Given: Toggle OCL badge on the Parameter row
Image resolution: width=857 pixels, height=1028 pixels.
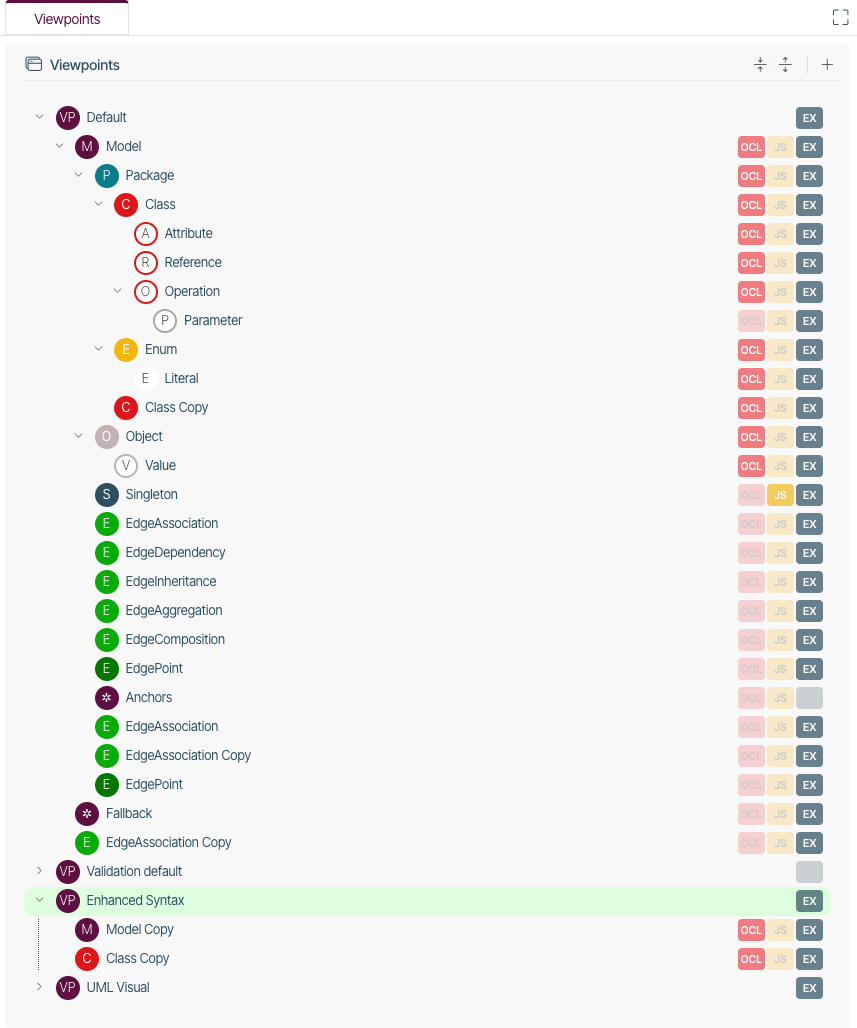Looking at the screenshot, I should point(751,321).
